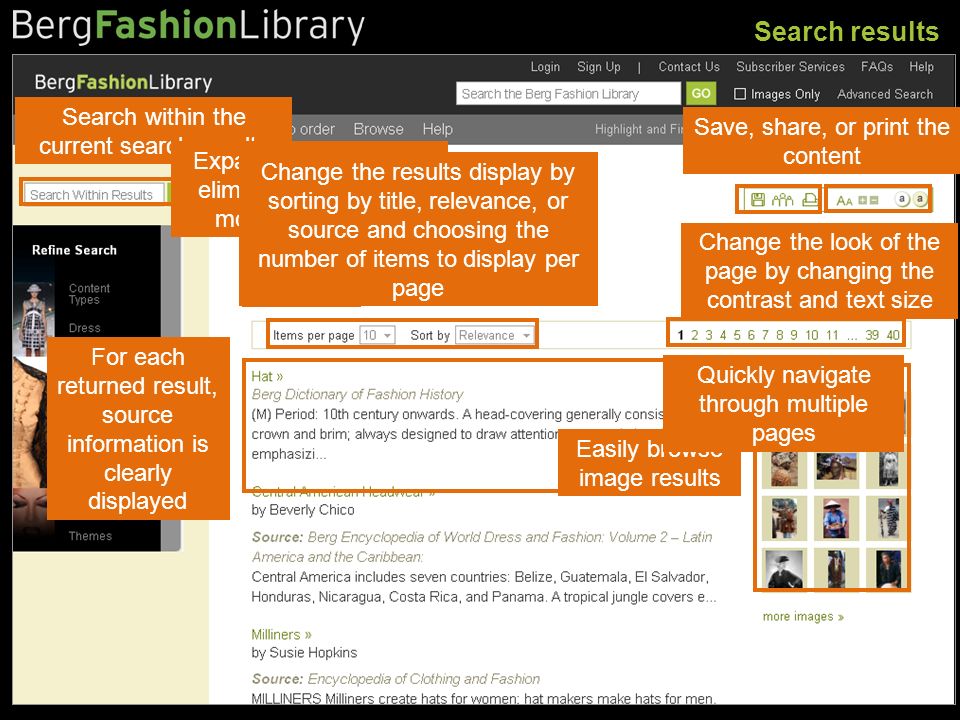This screenshot has height=720, width=960.
Task: Select the beige 'a' contrast toggle
Action: tap(920, 199)
